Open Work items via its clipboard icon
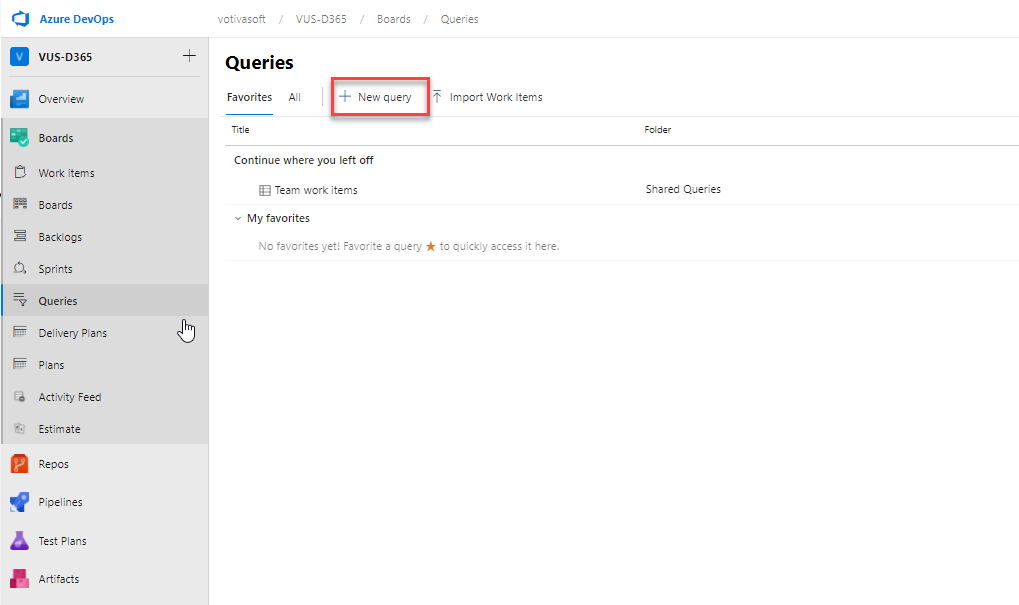This screenshot has width=1019, height=605. pos(20,172)
